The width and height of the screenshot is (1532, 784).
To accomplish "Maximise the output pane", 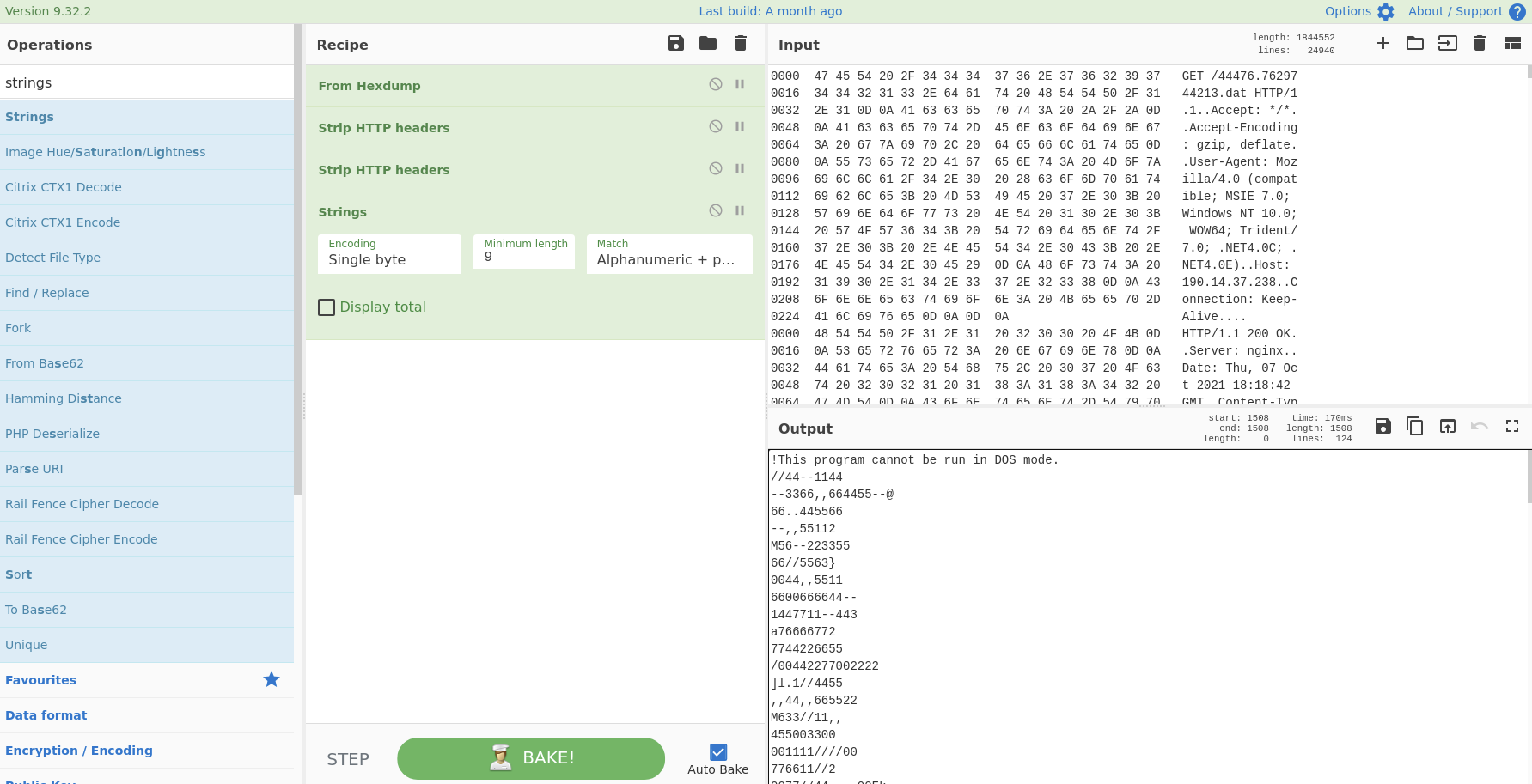I will click(x=1512, y=426).
